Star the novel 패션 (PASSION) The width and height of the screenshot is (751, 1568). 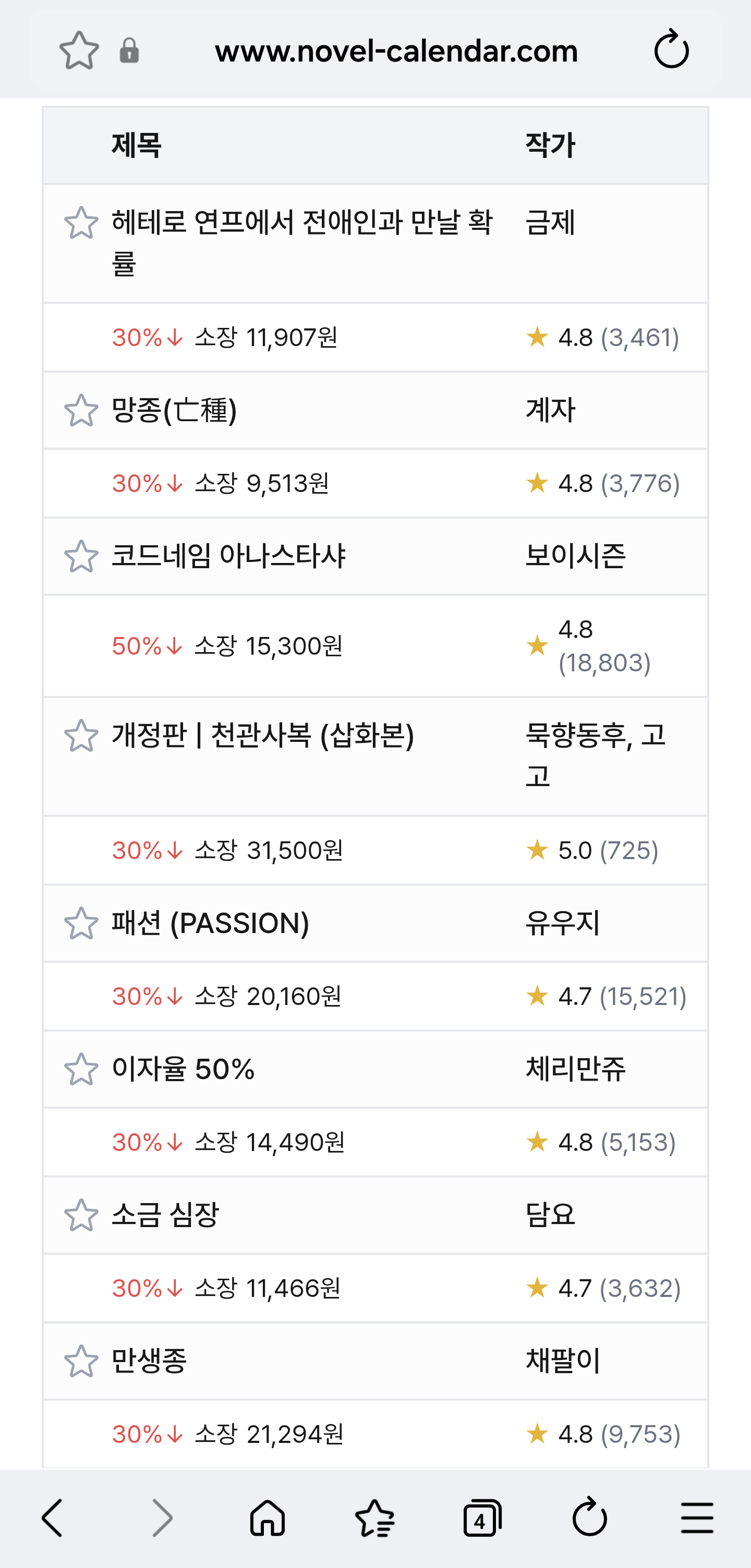pos(81,923)
